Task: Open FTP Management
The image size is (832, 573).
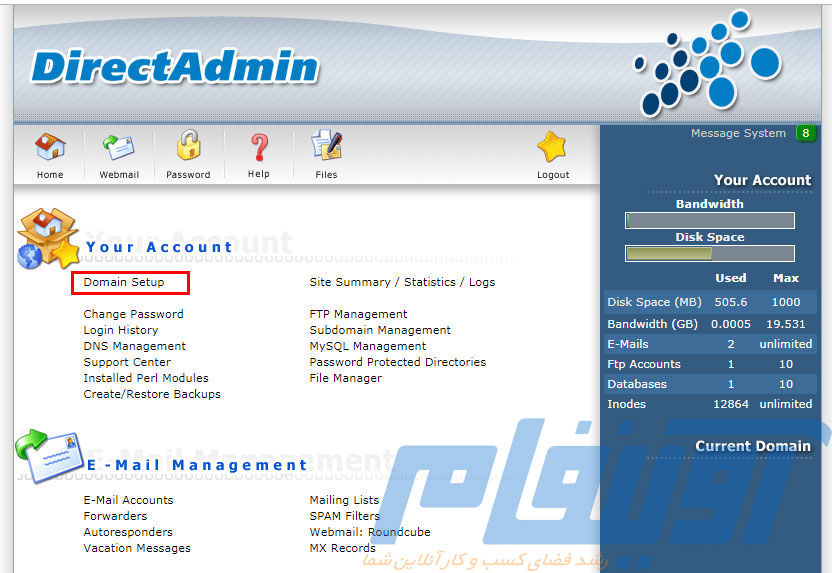Action: [358, 314]
